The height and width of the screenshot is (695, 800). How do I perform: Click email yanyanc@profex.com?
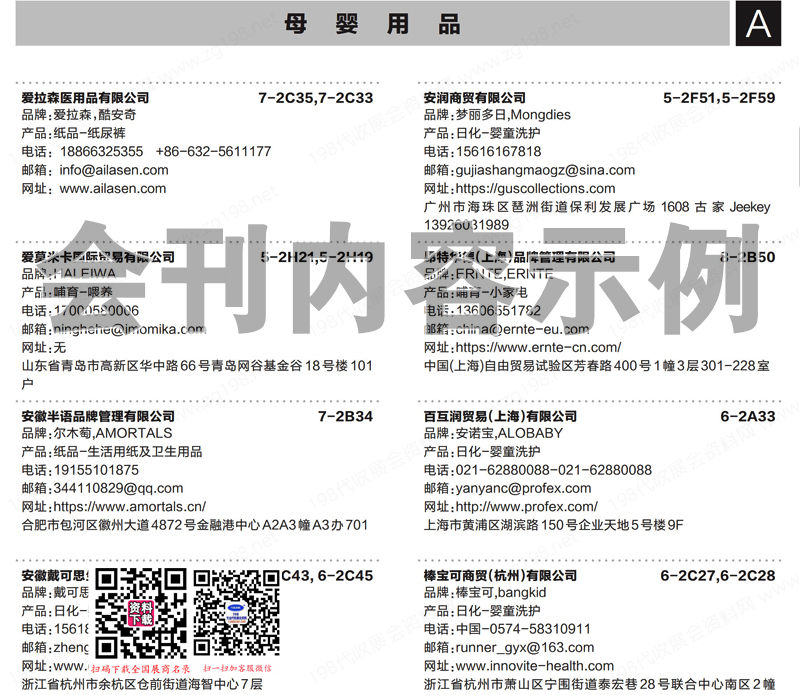[x=524, y=489]
